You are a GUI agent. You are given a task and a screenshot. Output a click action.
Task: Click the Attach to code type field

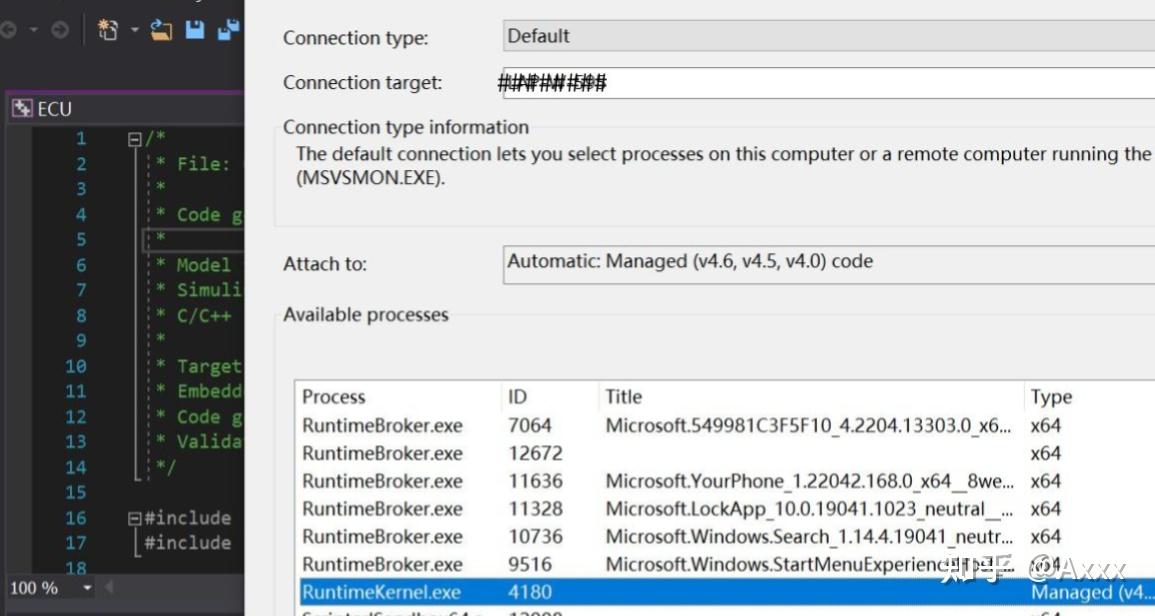tap(828, 263)
